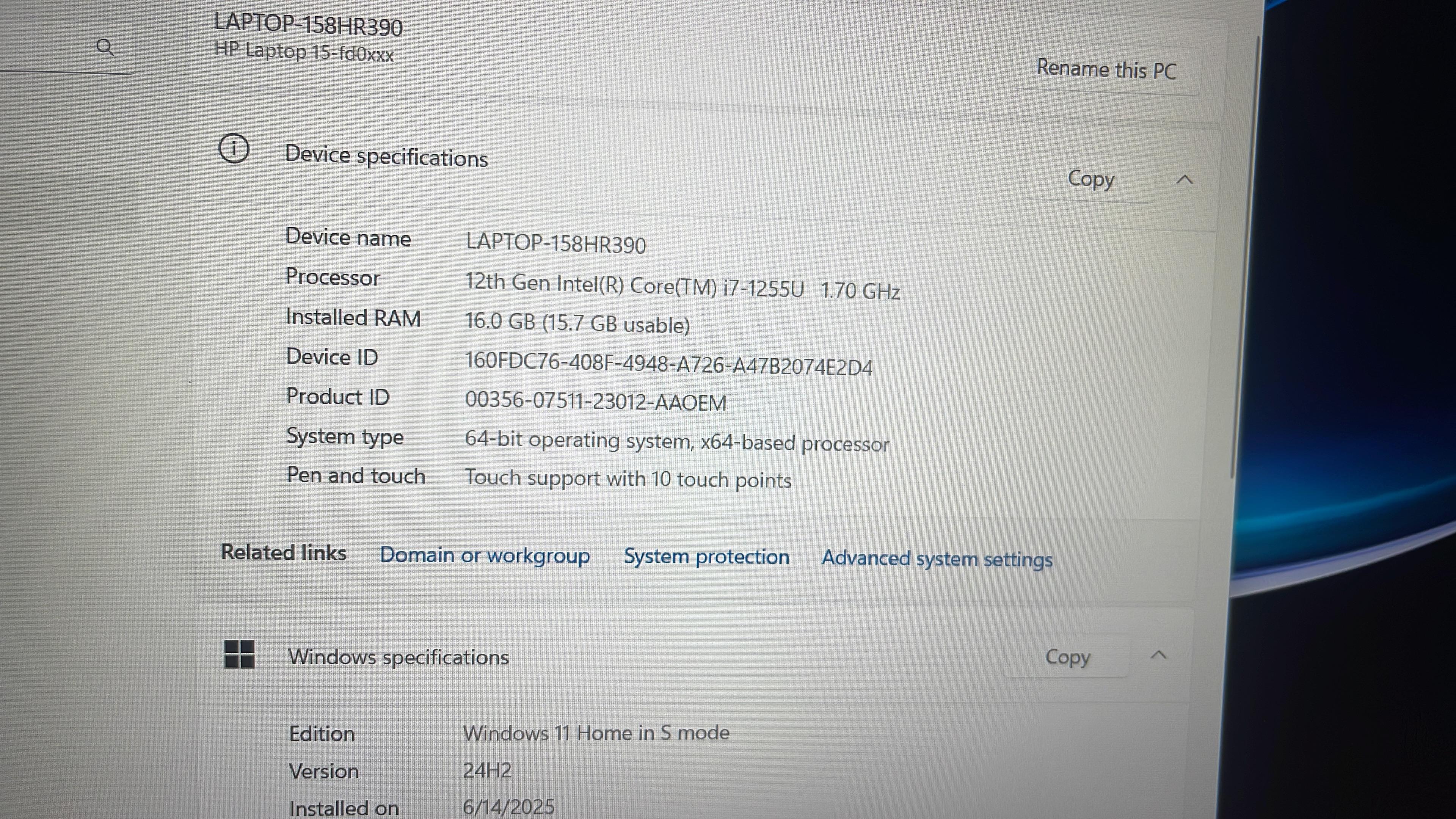Select the version value 24H2
Screen dimensions: 1456x819
(x=486, y=770)
